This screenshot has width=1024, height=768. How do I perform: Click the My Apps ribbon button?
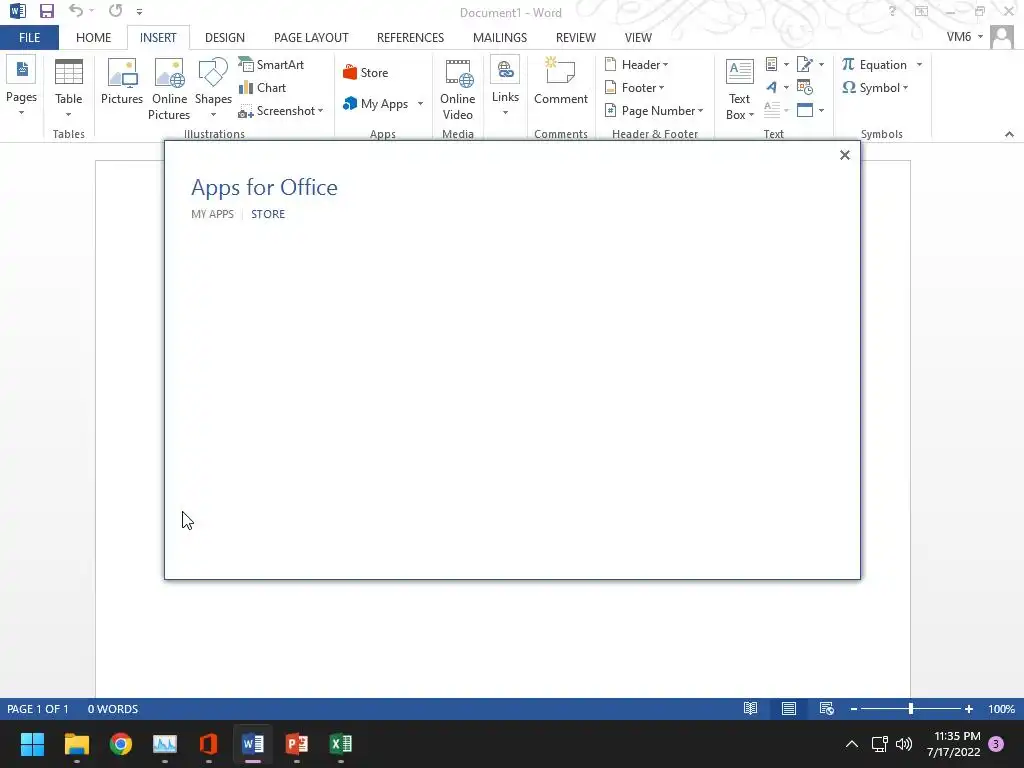[376, 104]
